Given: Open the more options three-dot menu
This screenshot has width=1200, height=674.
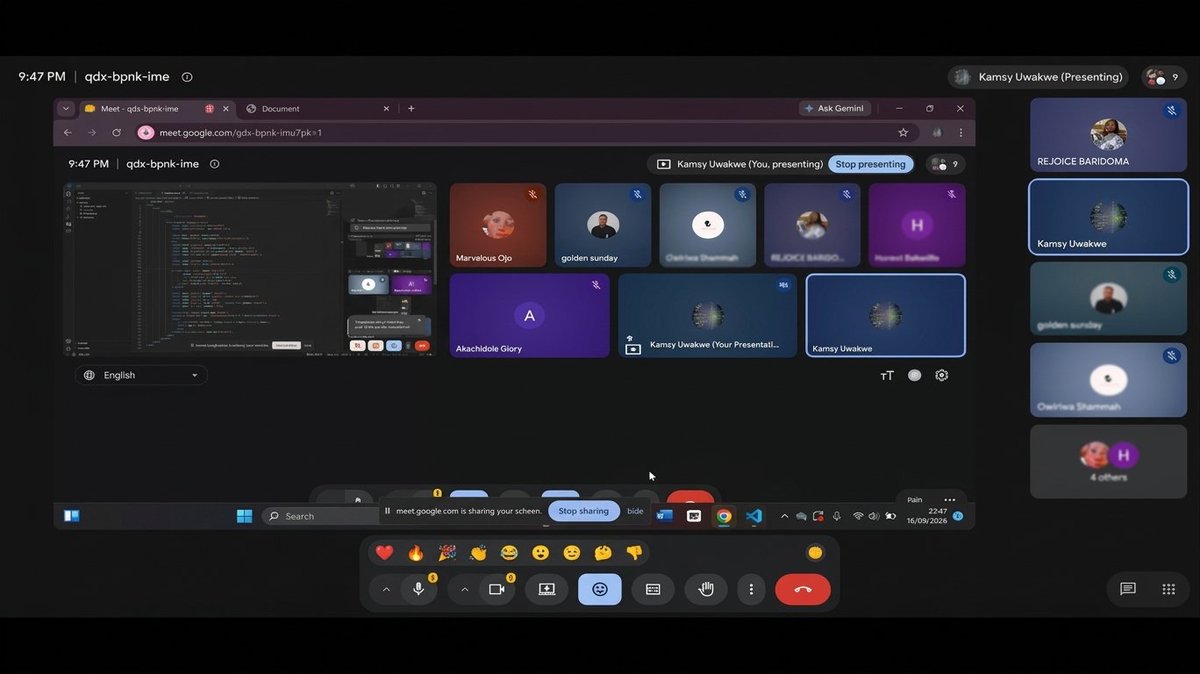Looking at the screenshot, I should click(751, 590).
